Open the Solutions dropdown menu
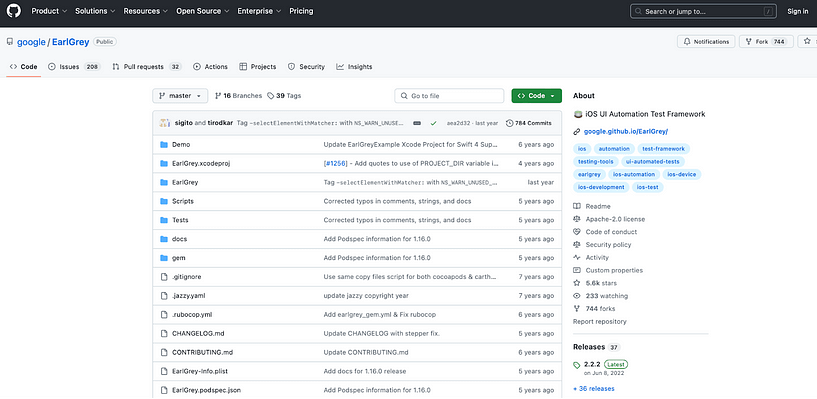 click(x=95, y=11)
